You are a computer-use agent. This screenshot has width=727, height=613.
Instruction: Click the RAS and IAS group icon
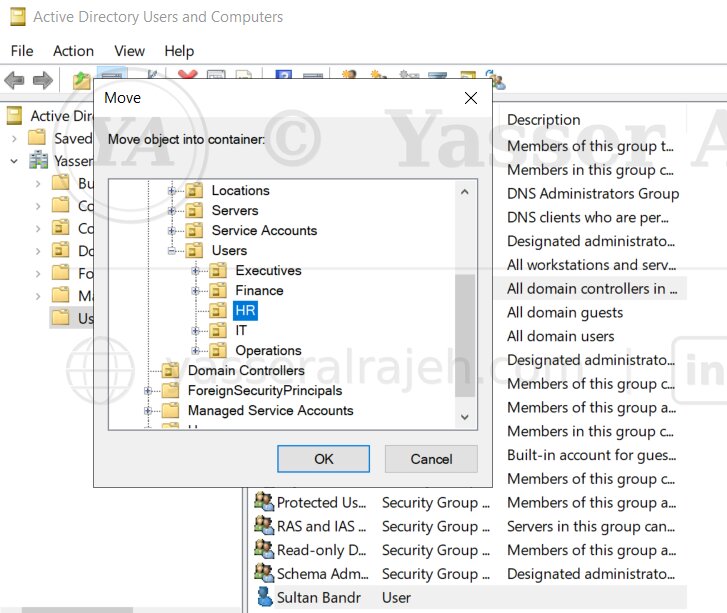[x=264, y=525]
